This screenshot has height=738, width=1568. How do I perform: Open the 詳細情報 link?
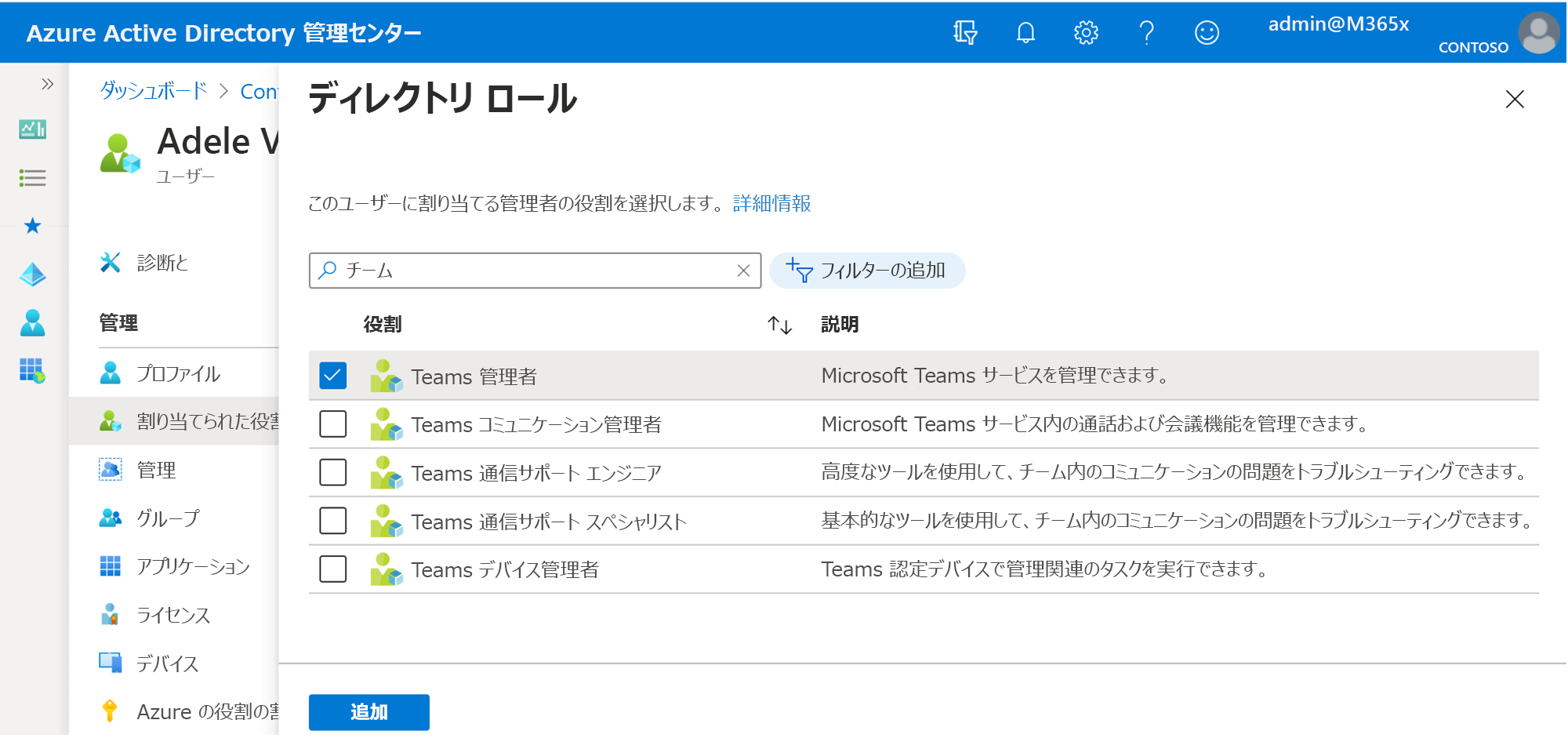(771, 204)
